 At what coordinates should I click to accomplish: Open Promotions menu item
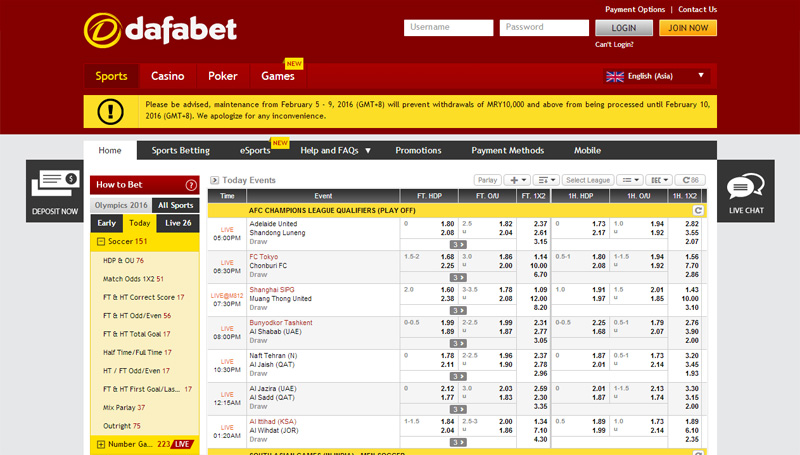tap(418, 150)
